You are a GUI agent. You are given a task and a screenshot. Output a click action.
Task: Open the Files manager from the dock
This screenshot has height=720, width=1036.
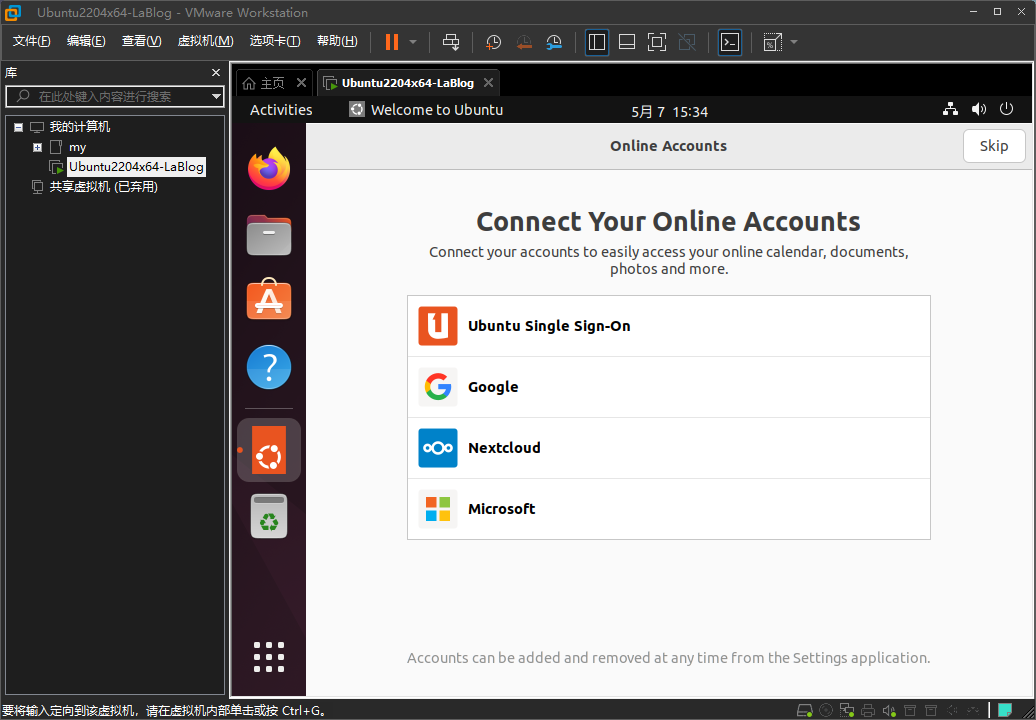(x=269, y=235)
